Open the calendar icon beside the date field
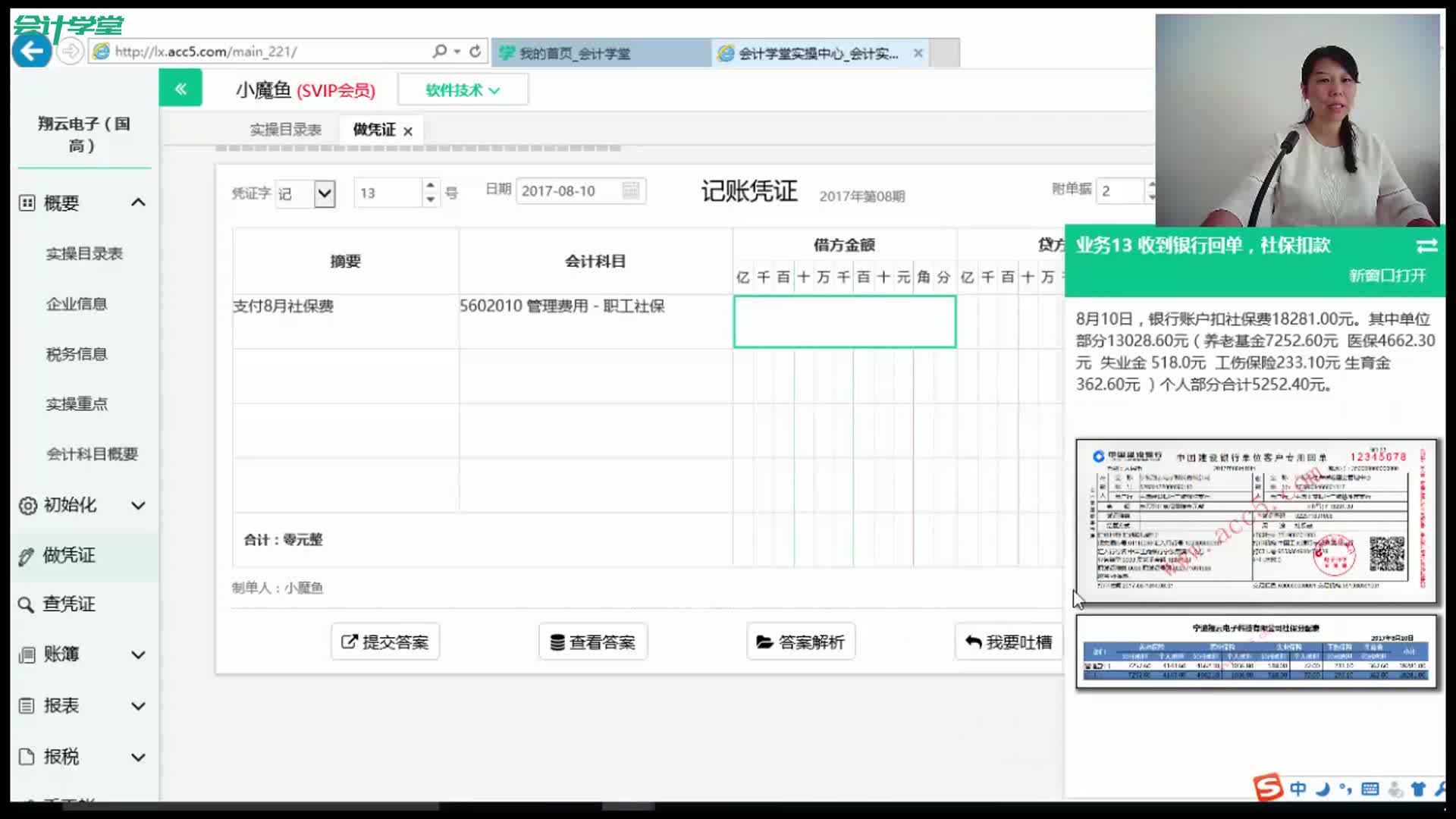 pyautogui.click(x=632, y=190)
